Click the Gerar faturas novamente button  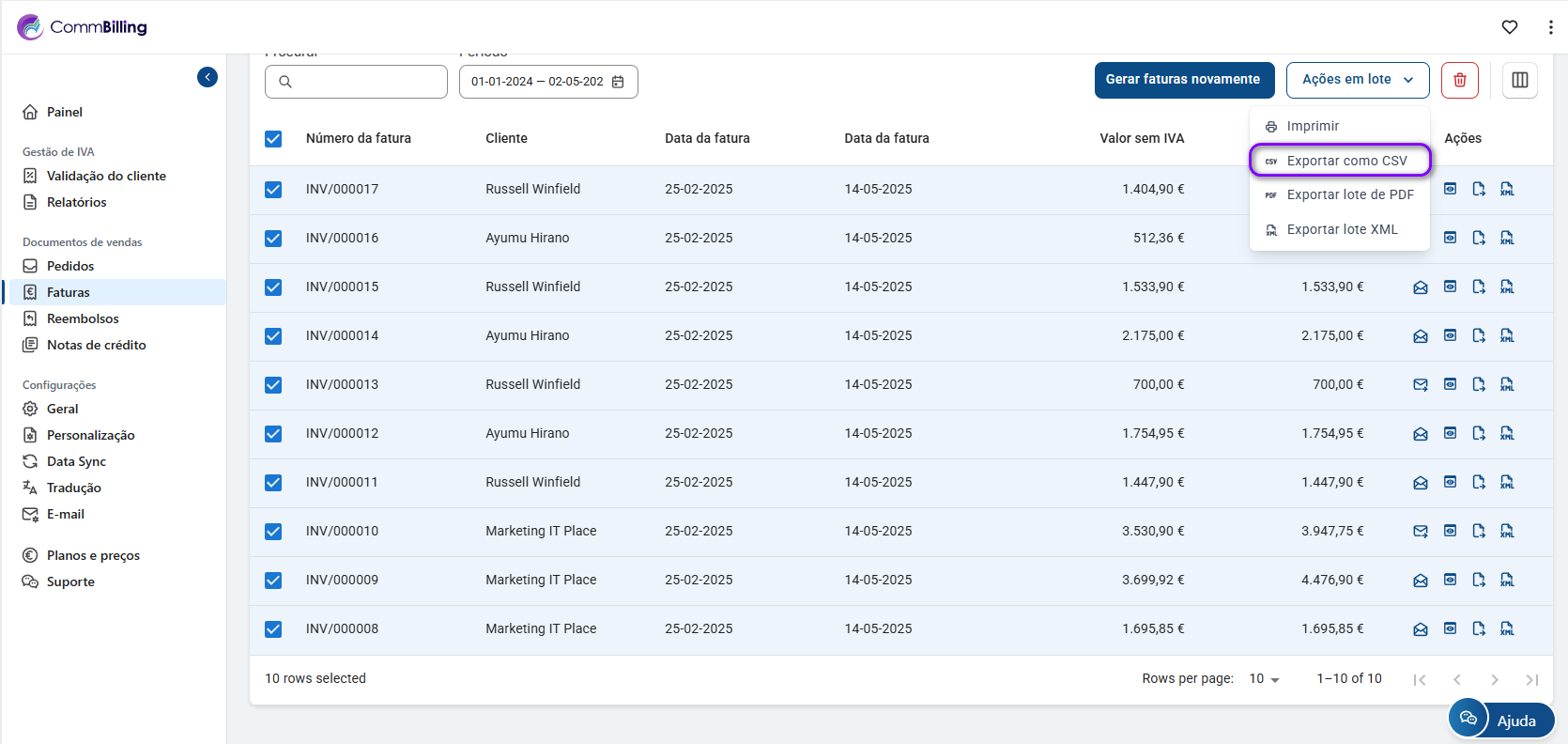pyautogui.click(x=1183, y=80)
